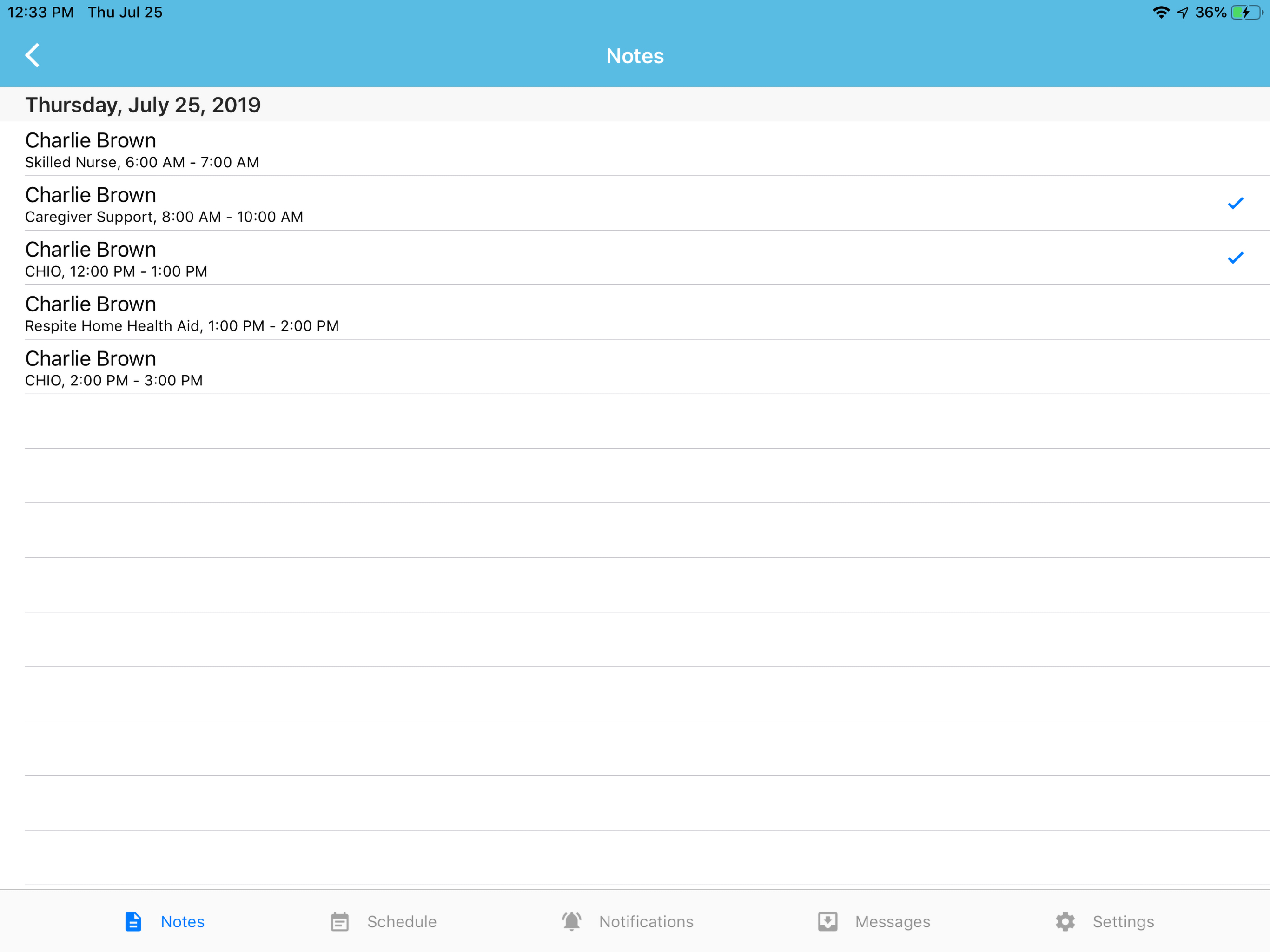Viewport: 1270px width, 952px height.
Task: Open the Settings gear icon
Action: point(1065,922)
